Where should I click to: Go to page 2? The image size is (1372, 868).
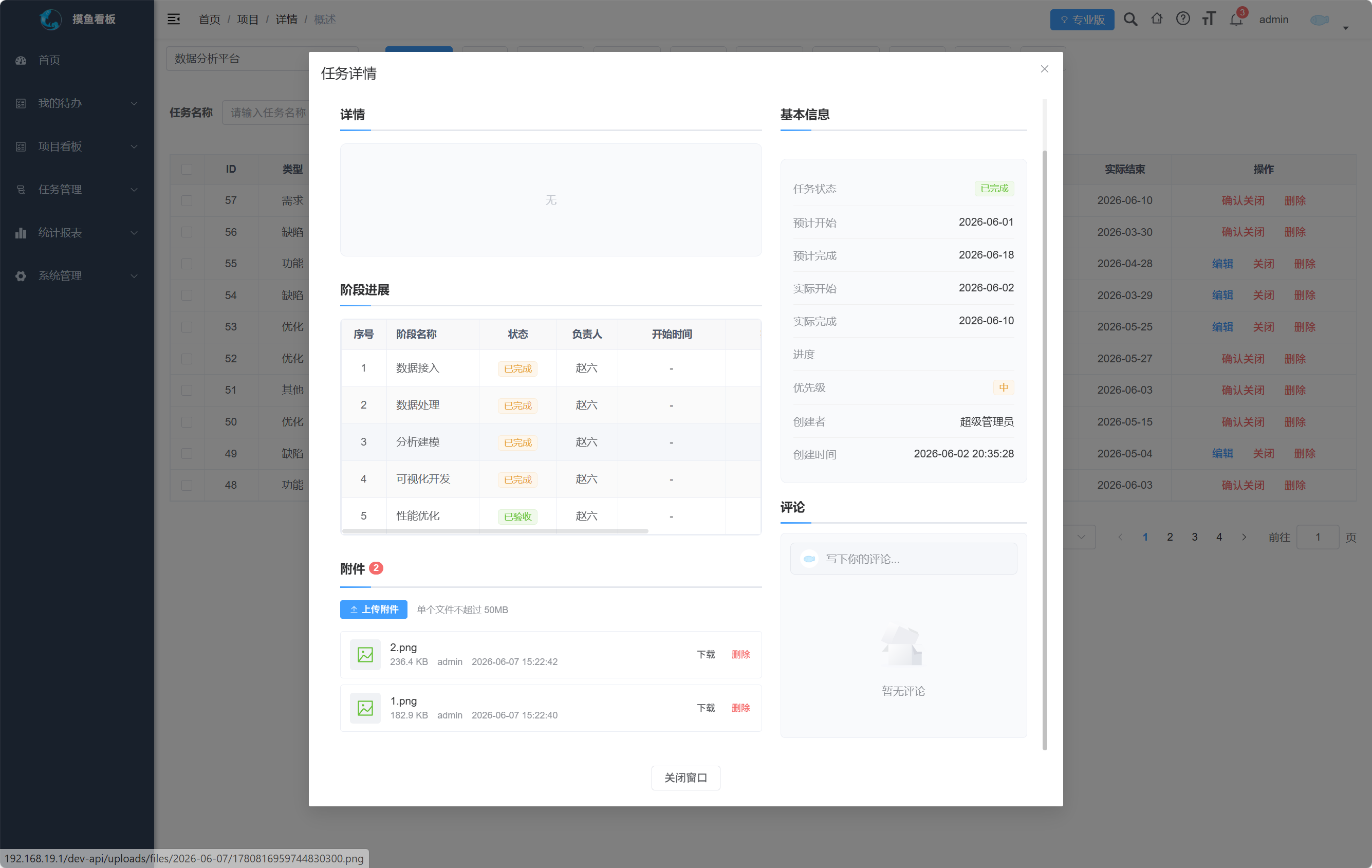1170,537
